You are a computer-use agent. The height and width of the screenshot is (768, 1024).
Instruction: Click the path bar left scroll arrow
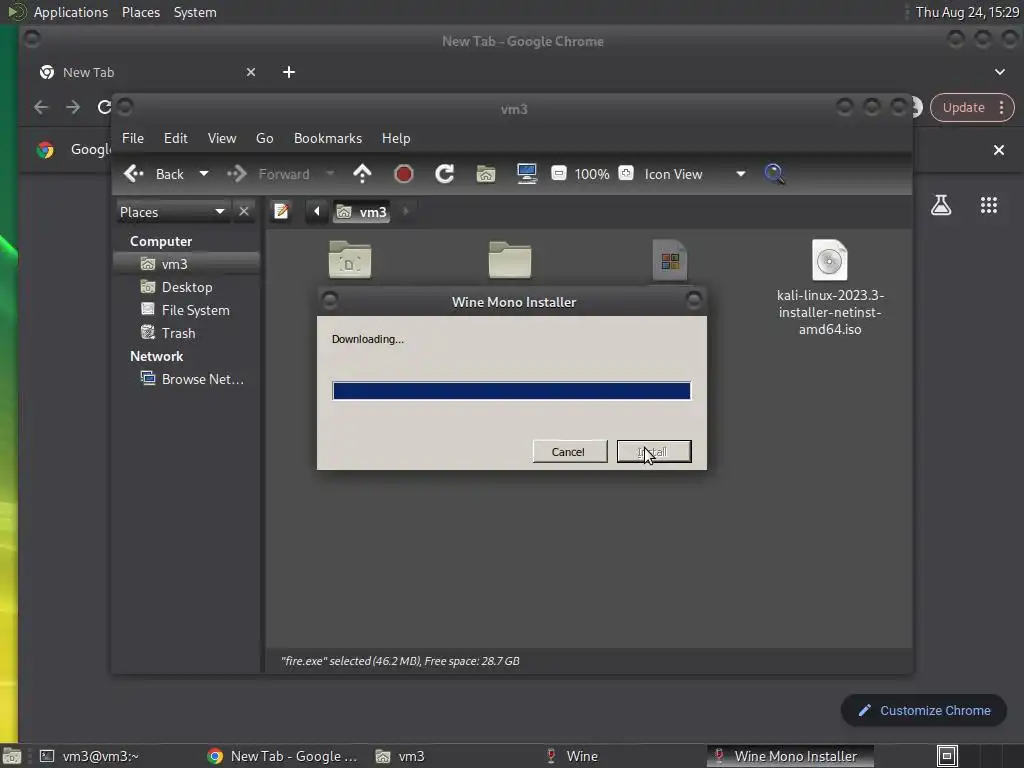(317, 212)
